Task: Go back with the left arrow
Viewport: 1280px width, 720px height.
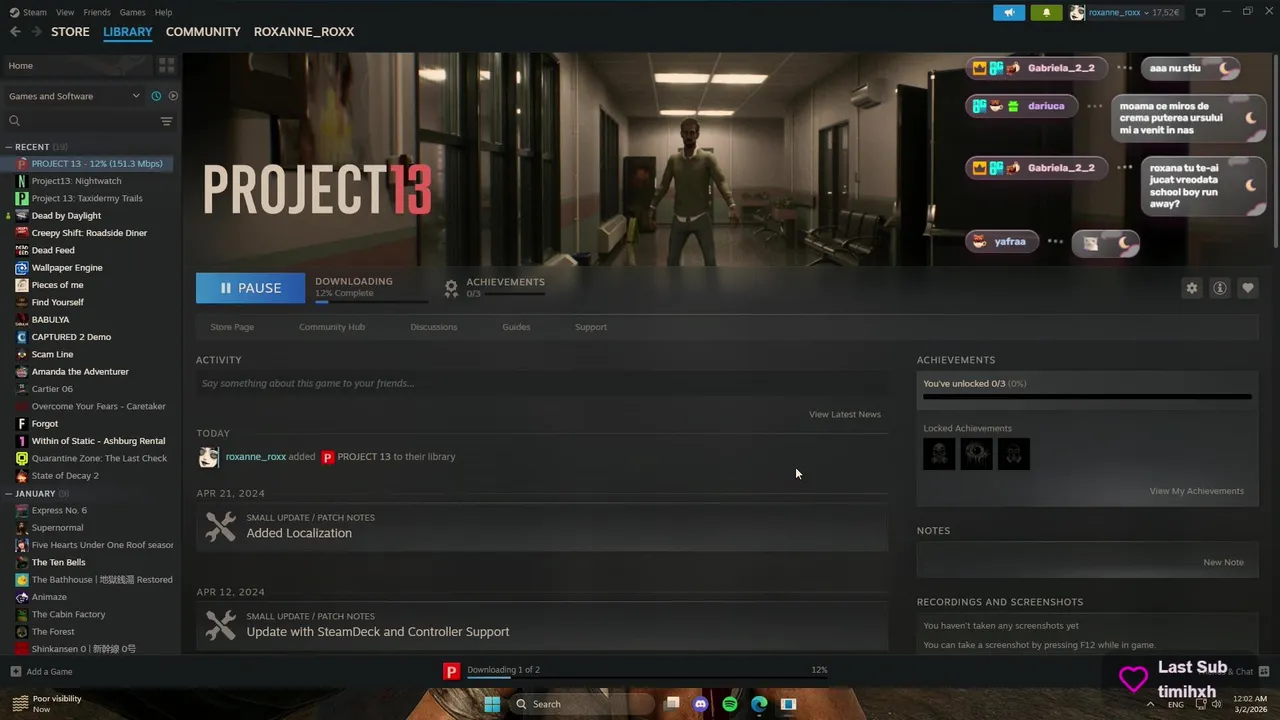Action: 15,32
